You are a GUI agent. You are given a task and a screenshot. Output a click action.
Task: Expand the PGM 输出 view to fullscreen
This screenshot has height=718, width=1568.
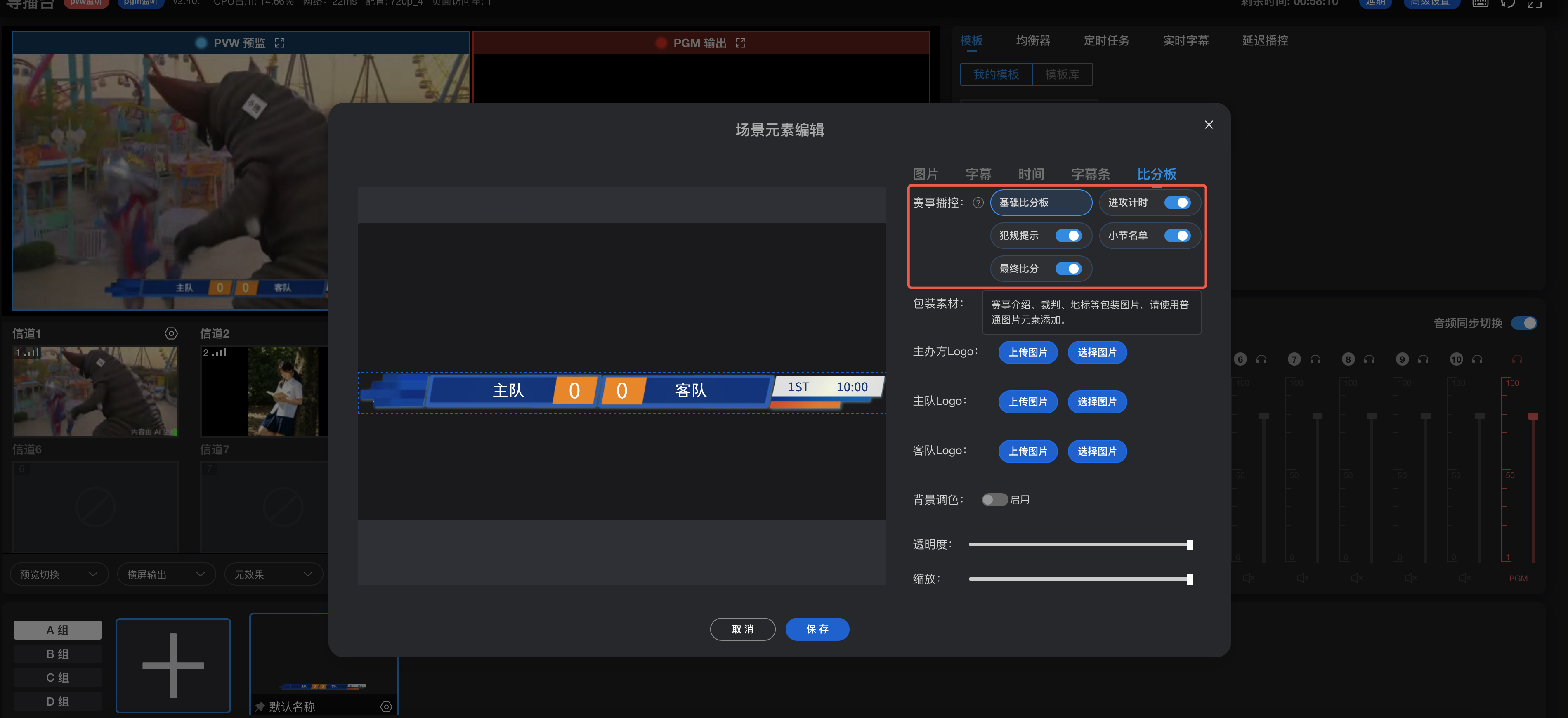click(x=740, y=43)
